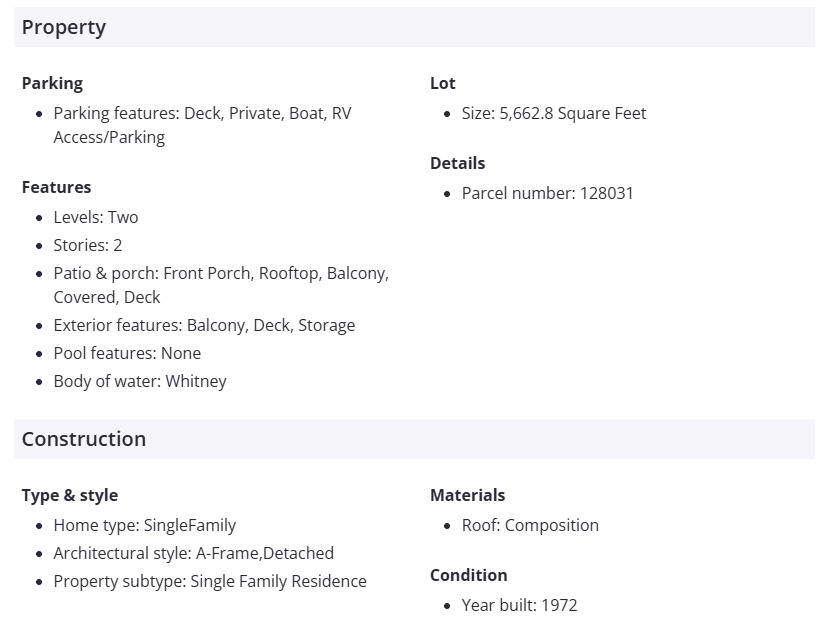Click the Stories: 2 entry
This screenshot has height=619, width=825.
click(88, 245)
